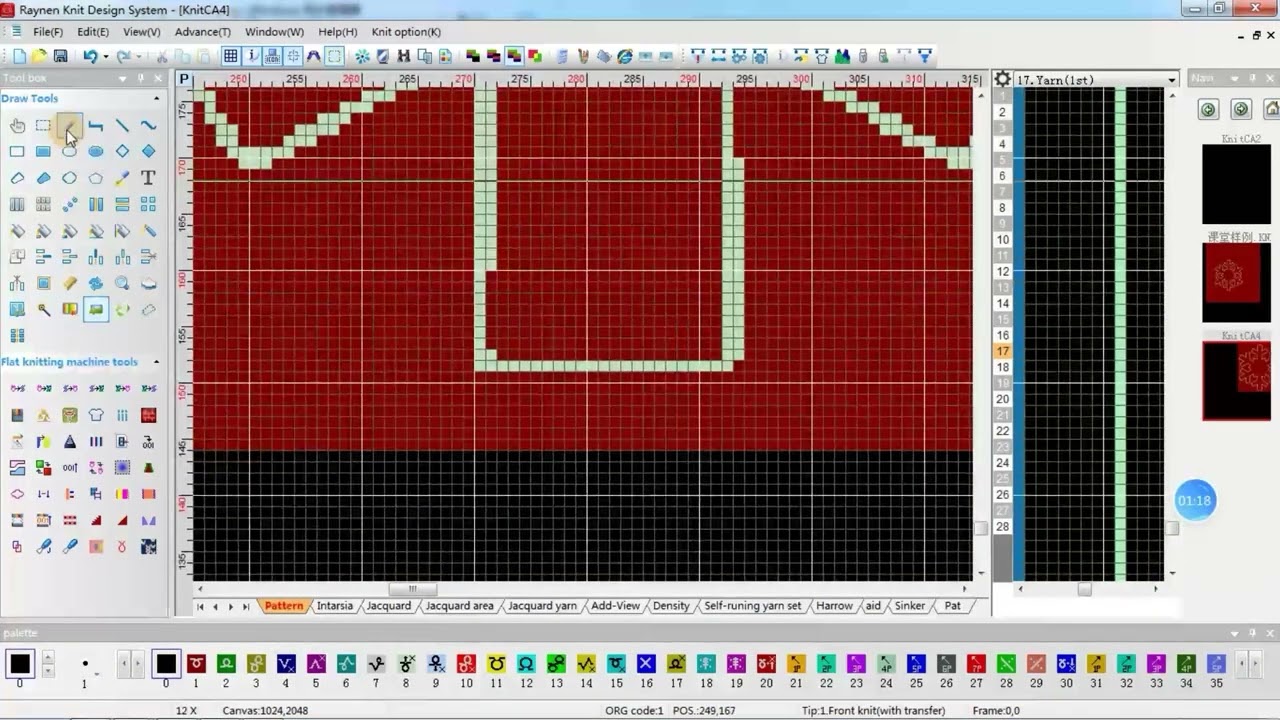
Task: Click the blue 01:18 timer bubble
Action: [1195, 500]
